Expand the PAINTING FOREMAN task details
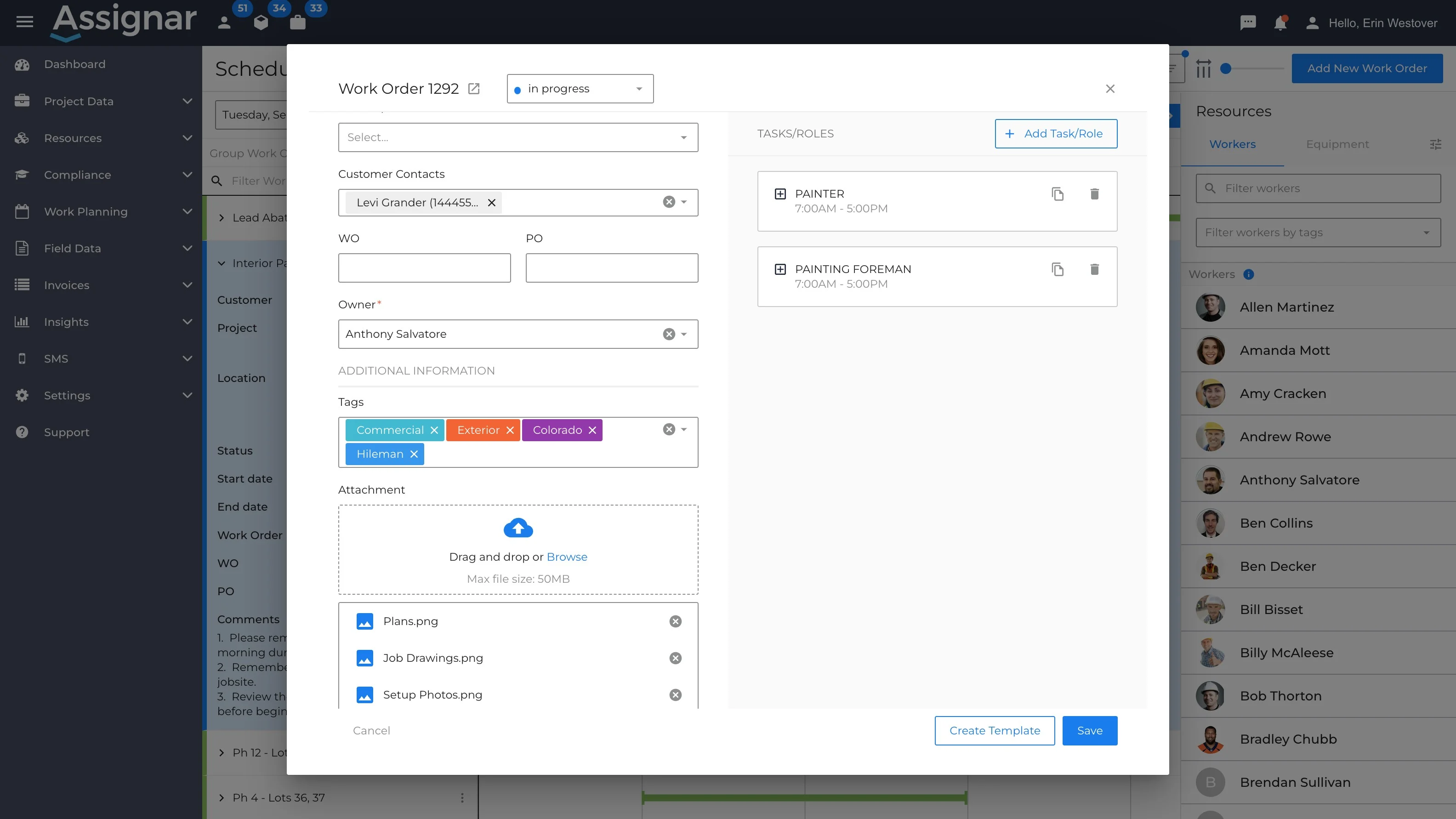The height and width of the screenshot is (819, 1456). point(780,269)
